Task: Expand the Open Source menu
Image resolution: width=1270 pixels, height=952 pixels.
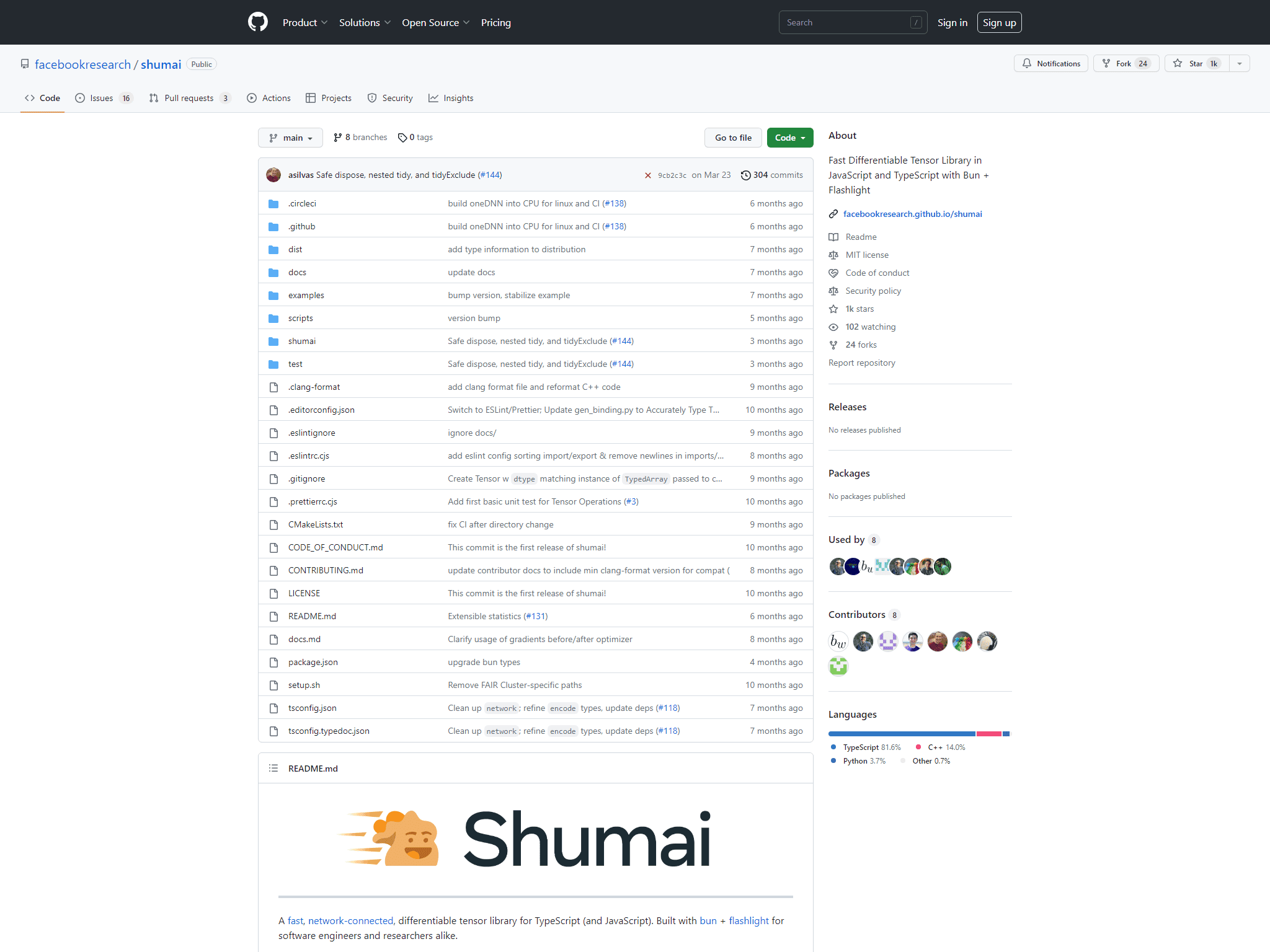Action: tap(435, 22)
